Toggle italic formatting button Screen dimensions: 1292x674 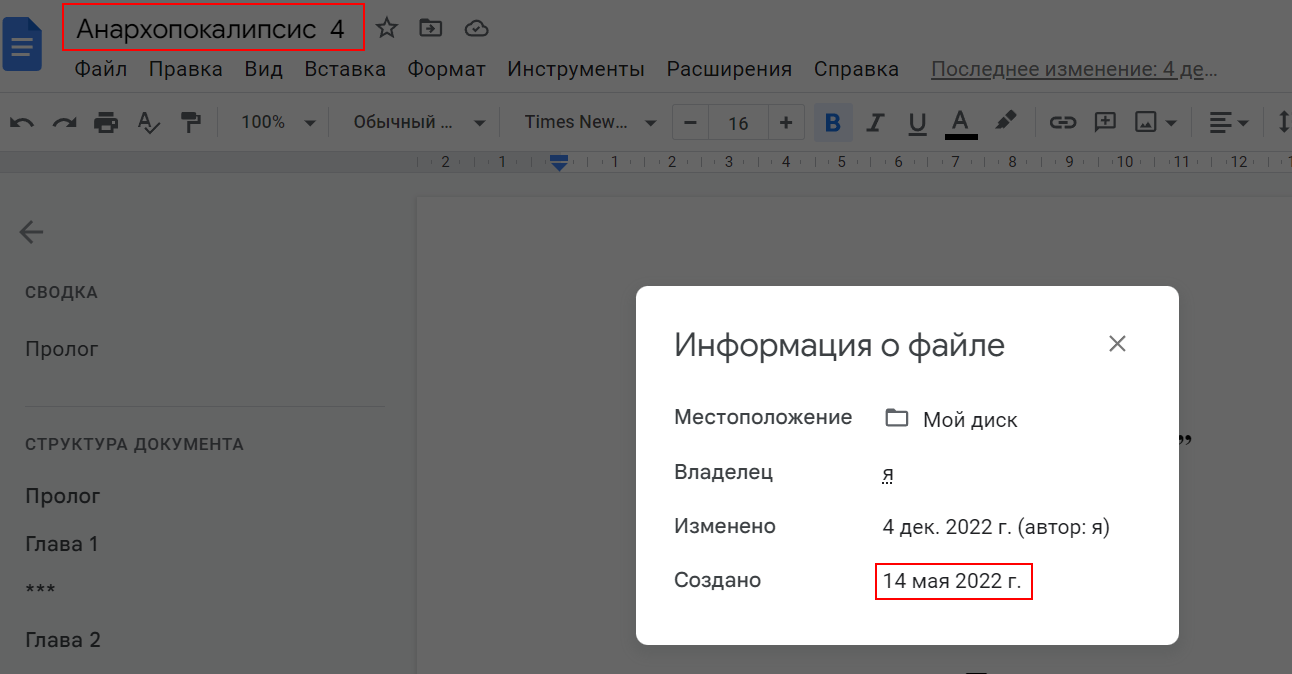tap(876, 123)
